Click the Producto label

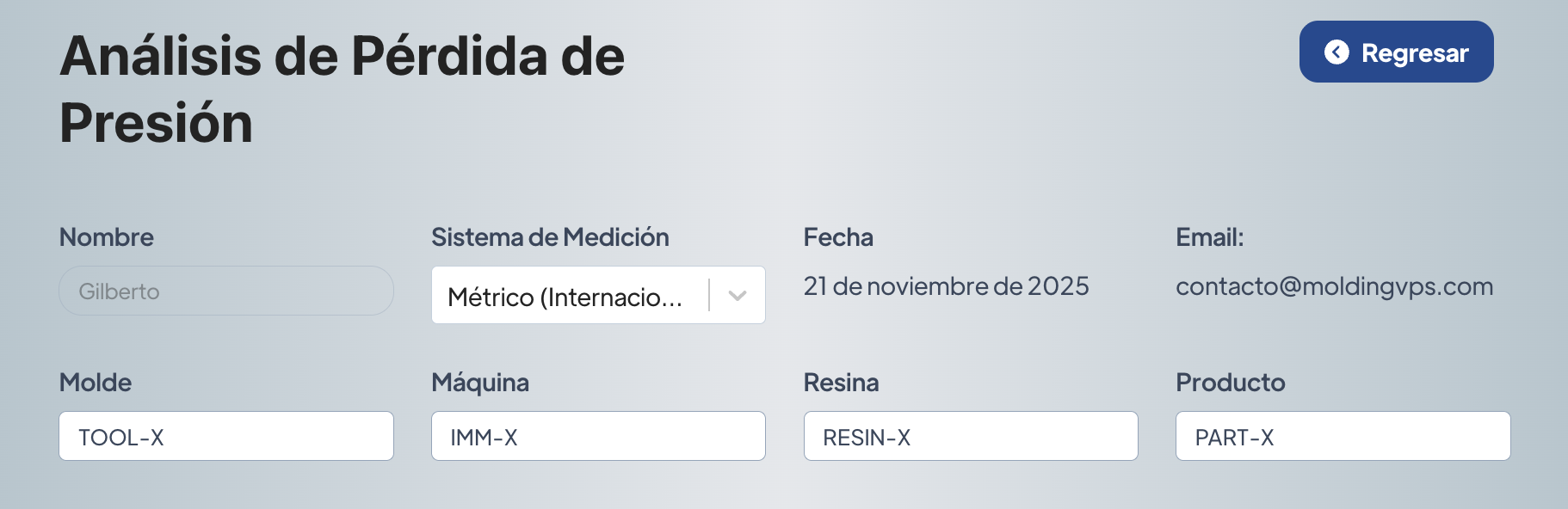click(1230, 383)
